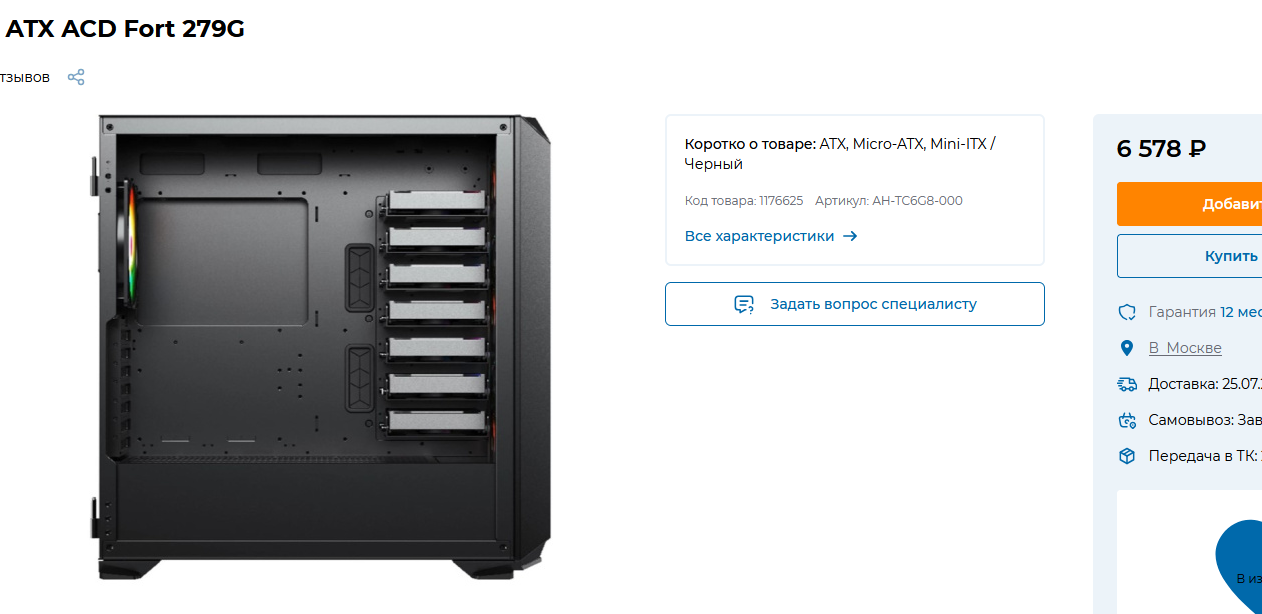
Task: Click the Самовывоз pickup text
Action: (1205, 420)
